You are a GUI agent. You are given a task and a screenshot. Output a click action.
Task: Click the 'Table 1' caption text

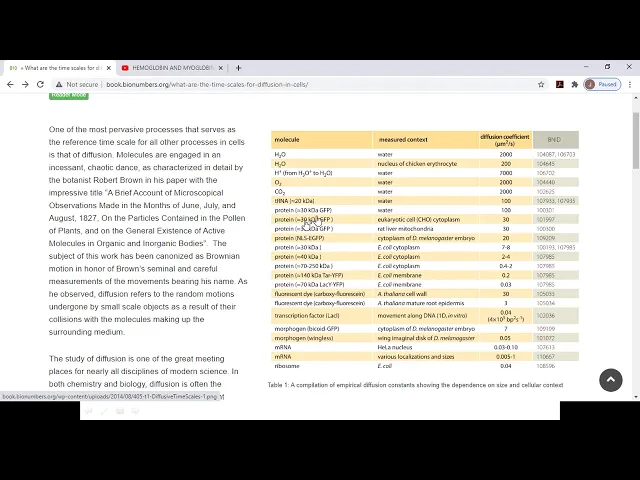tap(415, 385)
